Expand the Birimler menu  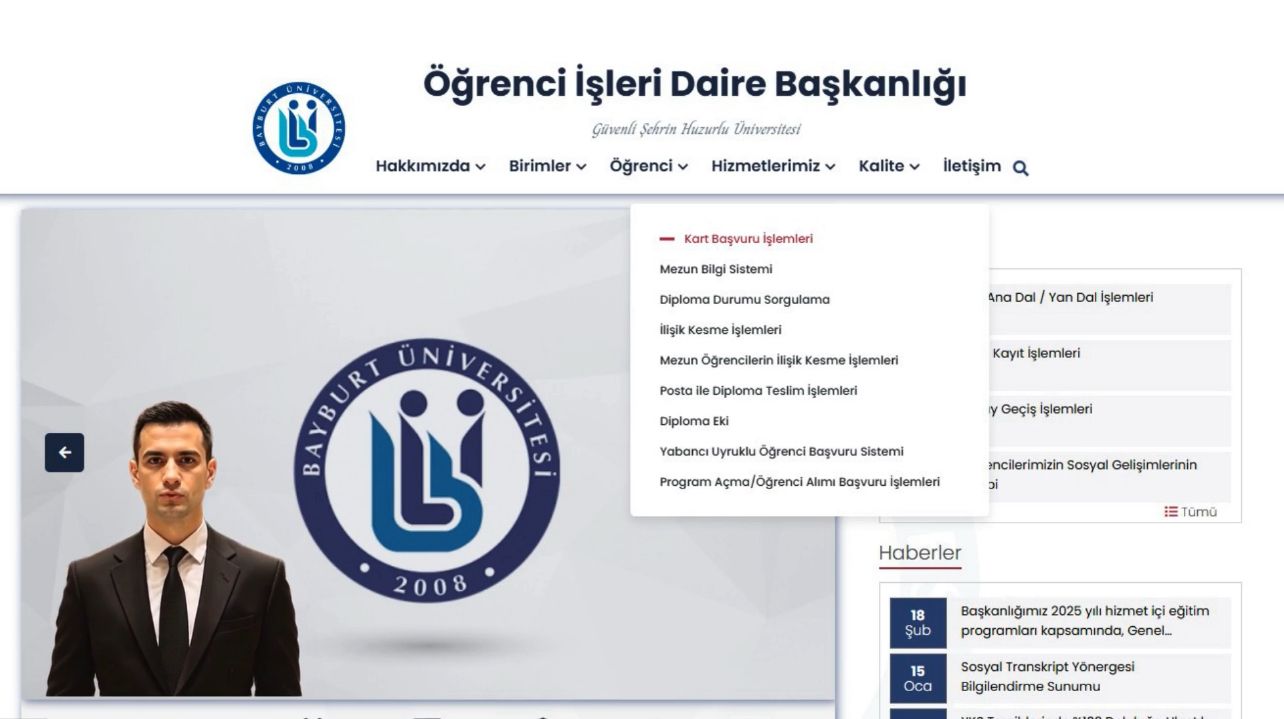click(548, 166)
